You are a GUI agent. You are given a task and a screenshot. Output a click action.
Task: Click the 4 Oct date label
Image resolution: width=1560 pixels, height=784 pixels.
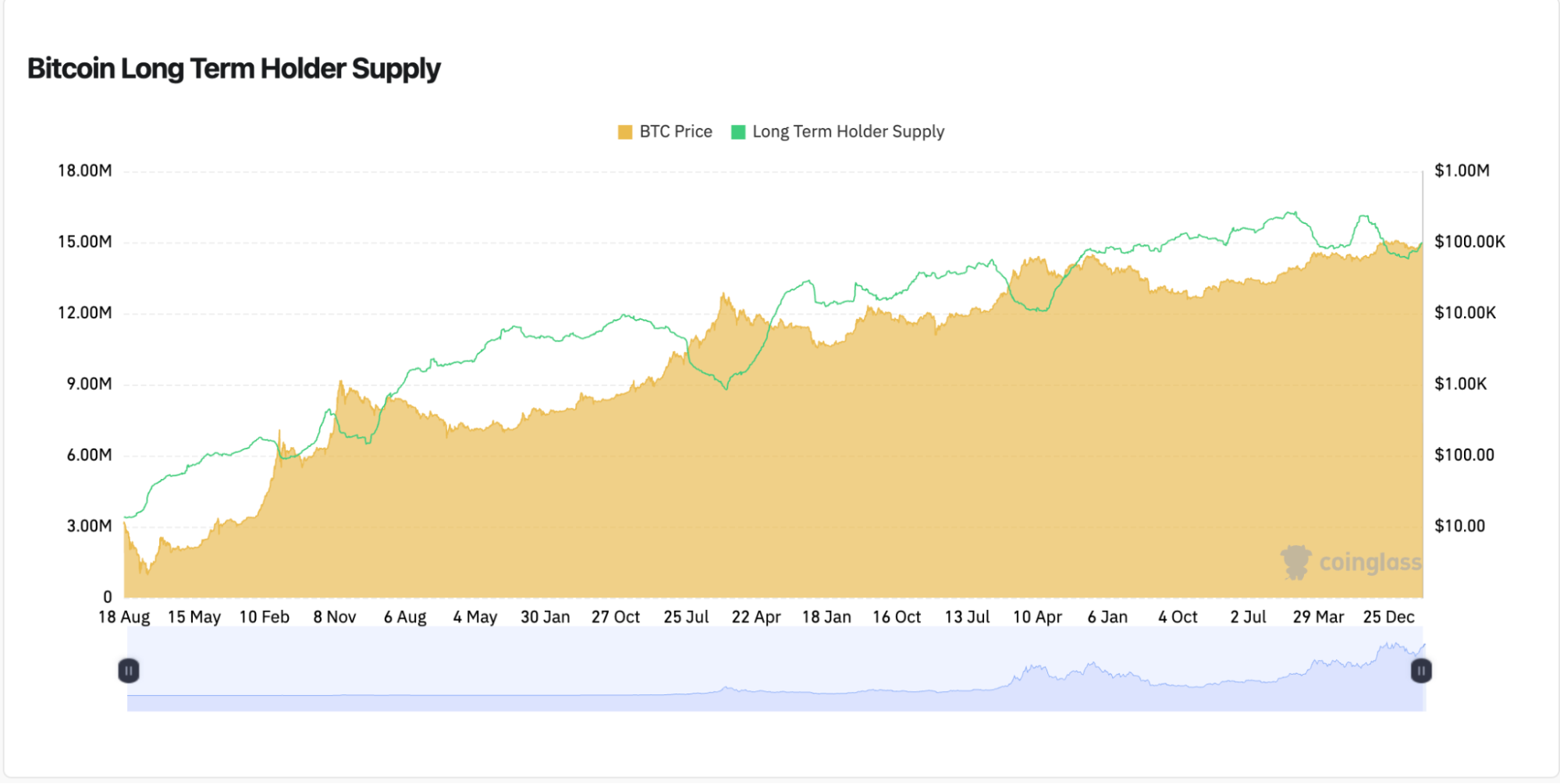(x=1178, y=617)
